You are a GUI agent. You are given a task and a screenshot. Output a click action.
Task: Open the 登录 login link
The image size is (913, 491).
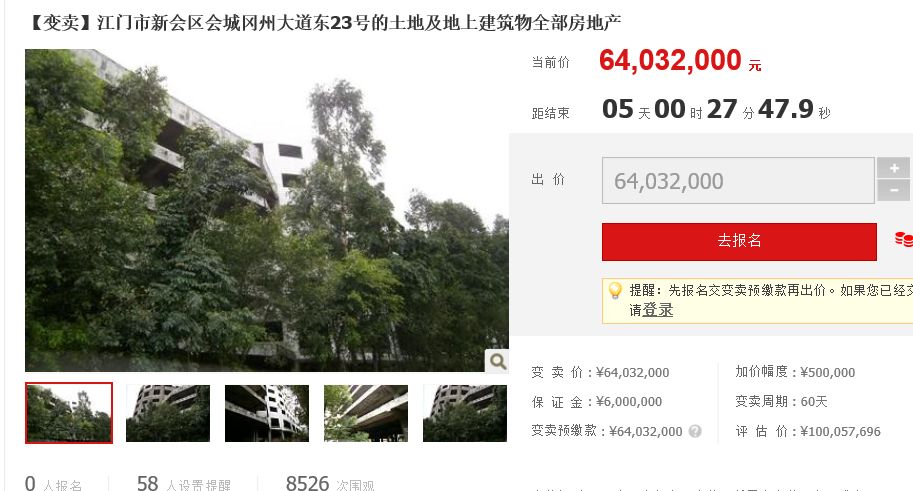[x=657, y=310]
